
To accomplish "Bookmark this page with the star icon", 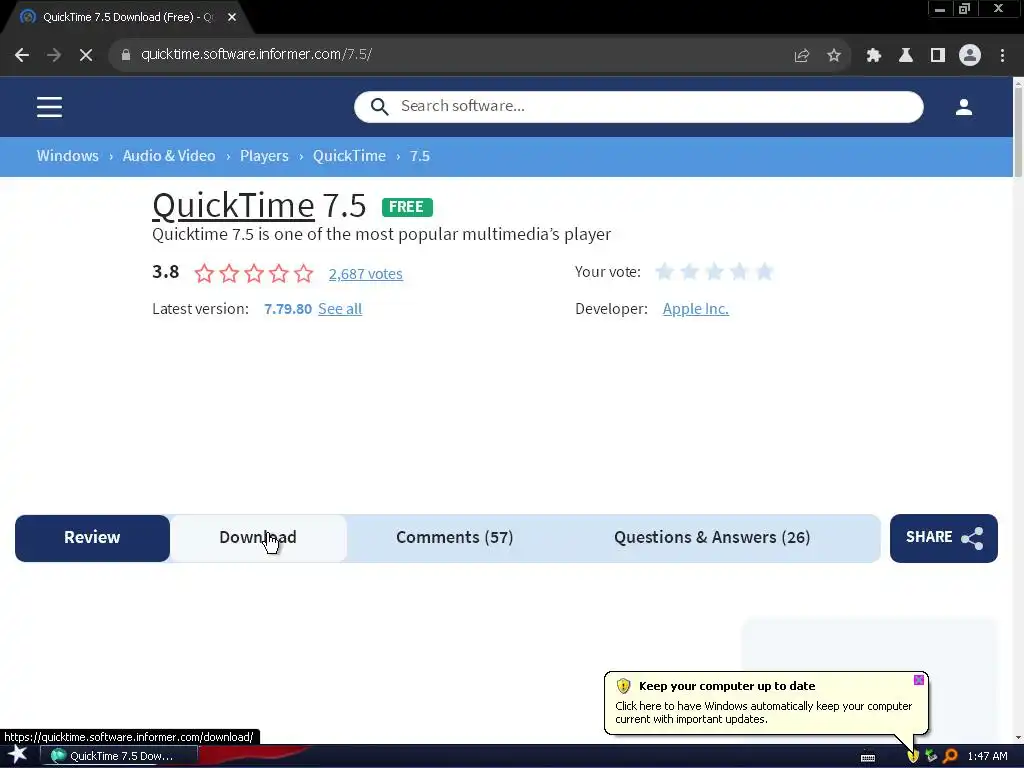I will (834, 55).
